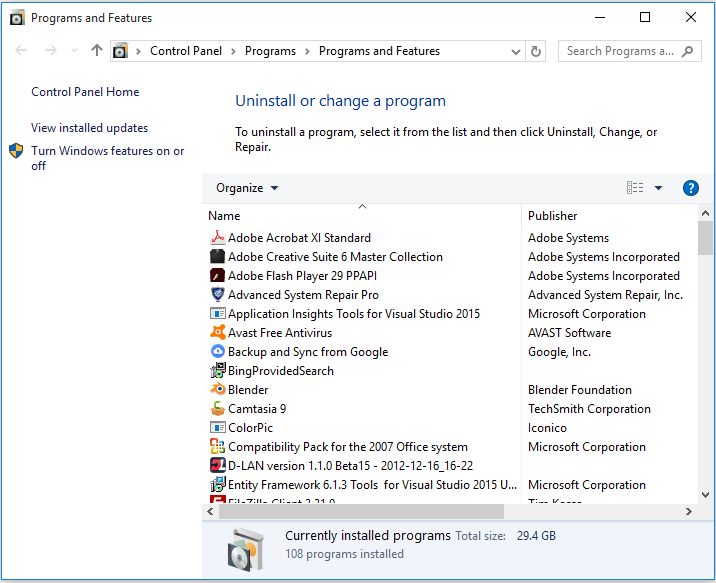Click the search magnifier icon
This screenshot has width=716, height=583.
click(x=687, y=51)
